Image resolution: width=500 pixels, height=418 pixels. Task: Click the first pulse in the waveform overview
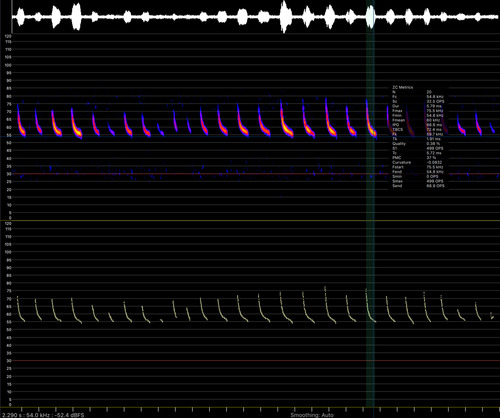[x=21, y=17]
